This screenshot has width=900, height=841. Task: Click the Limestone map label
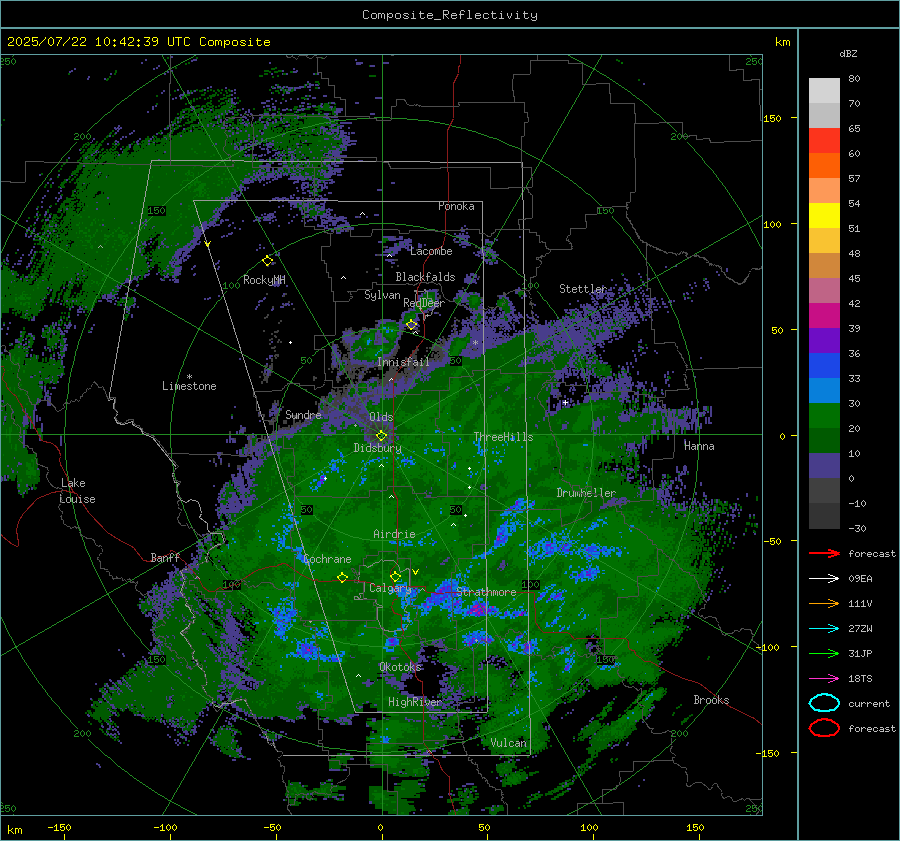(x=189, y=386)
